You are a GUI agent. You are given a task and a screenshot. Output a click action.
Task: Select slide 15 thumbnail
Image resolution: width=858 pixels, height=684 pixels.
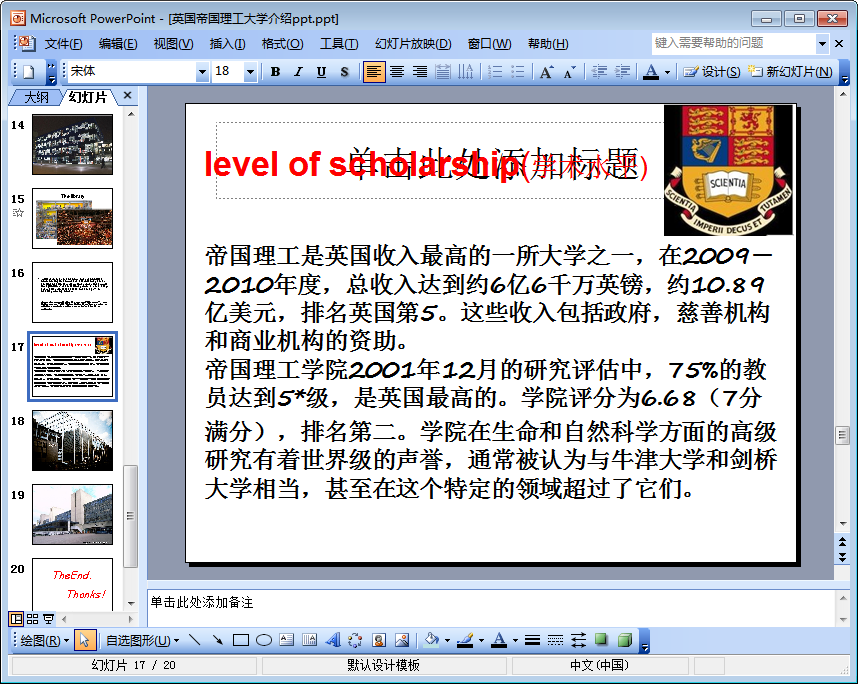[x=72, y=218]
